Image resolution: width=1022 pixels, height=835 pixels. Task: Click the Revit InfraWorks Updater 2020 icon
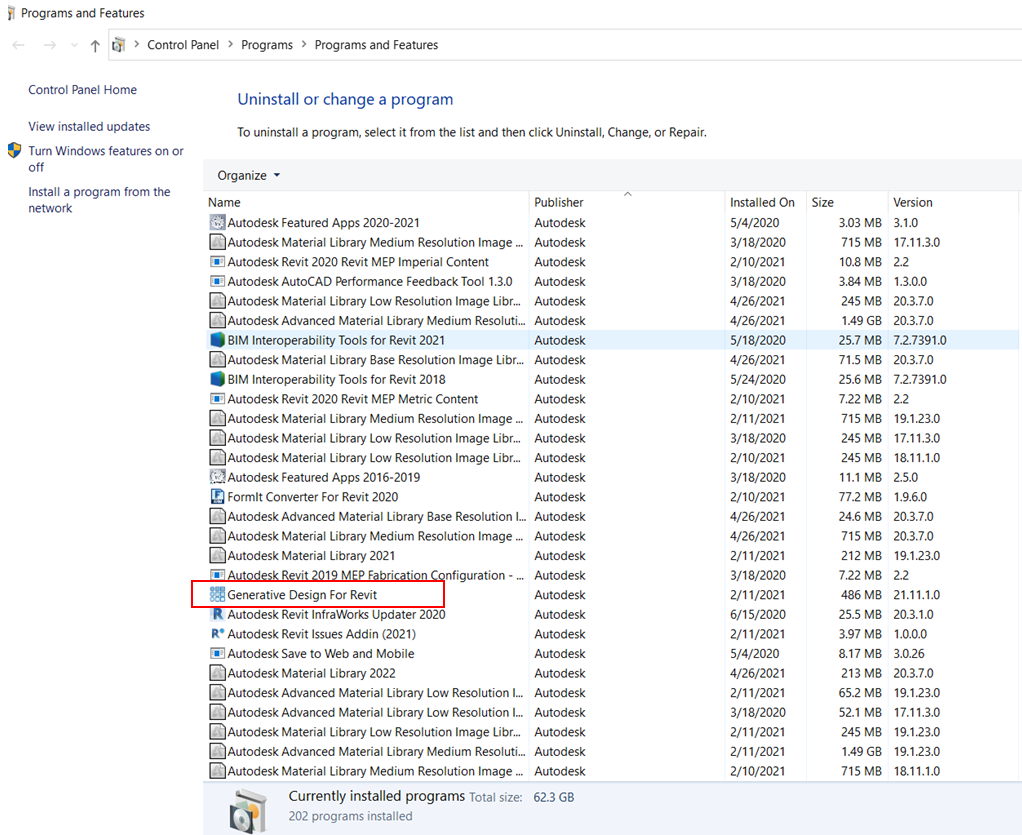(x=217, y=614)
